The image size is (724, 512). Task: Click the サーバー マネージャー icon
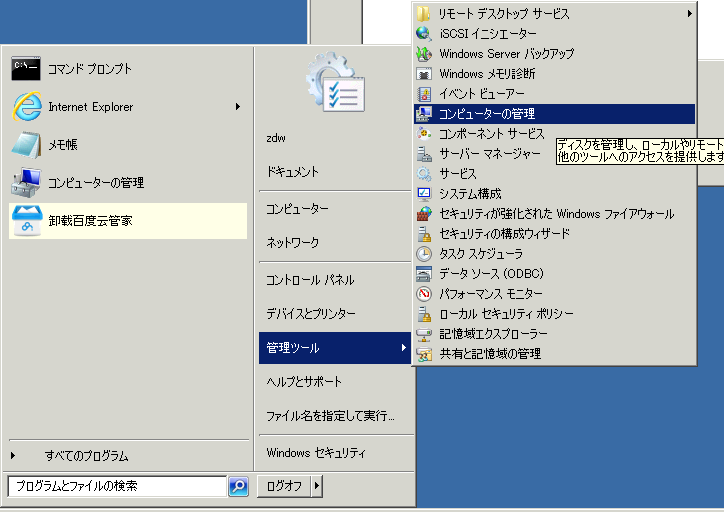[423, 154]
